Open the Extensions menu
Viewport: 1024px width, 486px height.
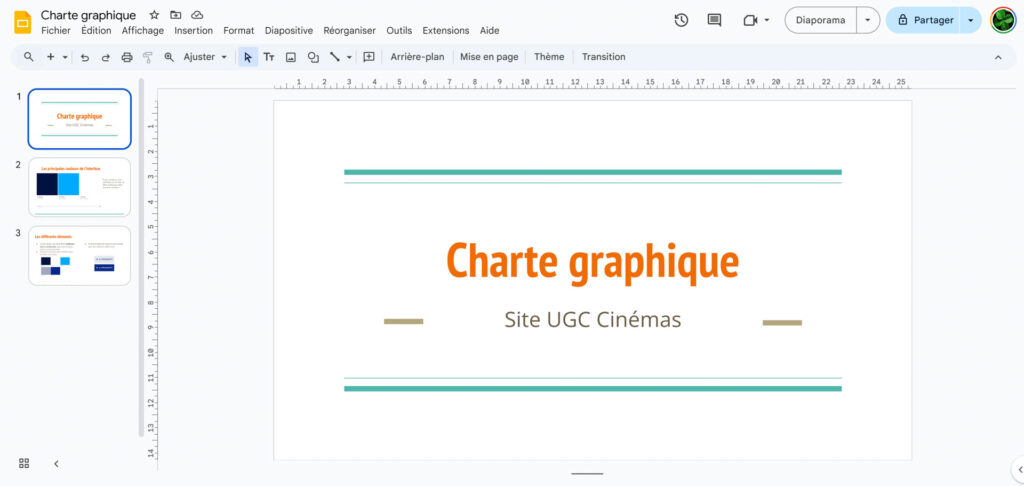(x=445, y=31)
